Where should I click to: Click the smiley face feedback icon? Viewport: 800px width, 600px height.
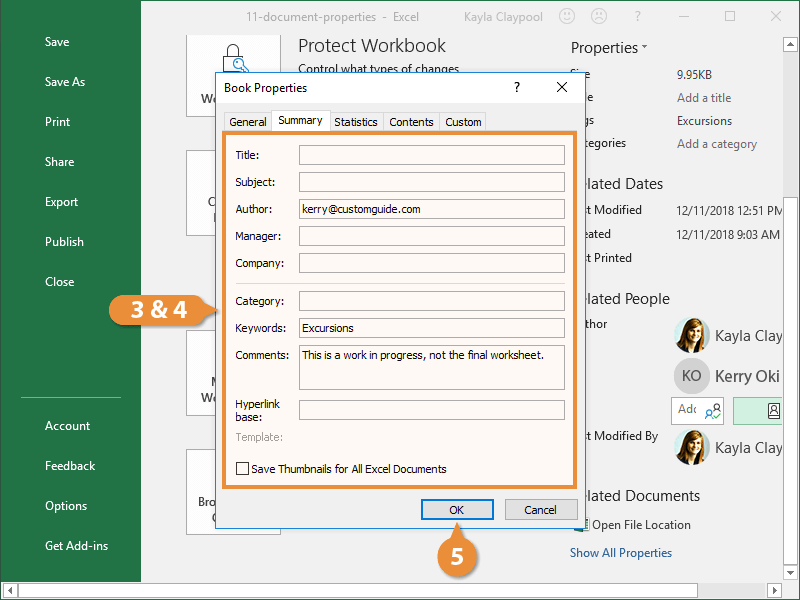point(567,16)
